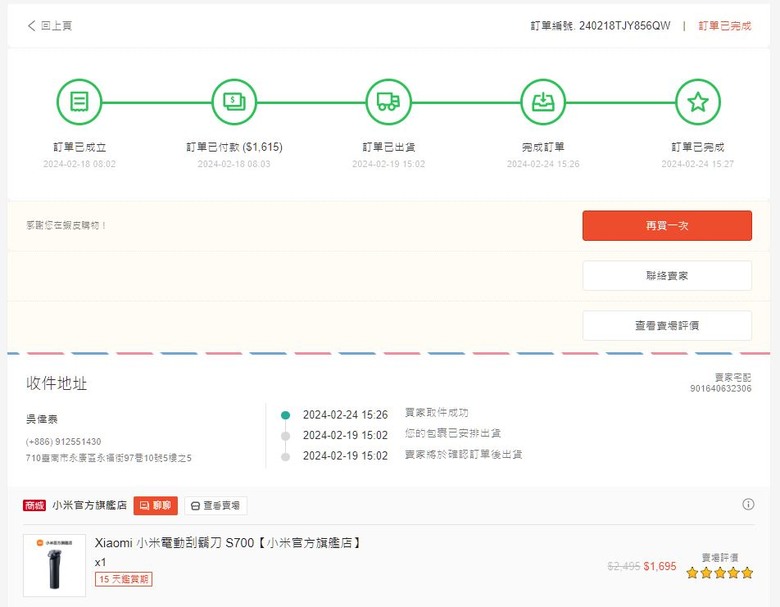The image size is (780, 607).
Task: Go back via the 回上頁 arrow
Action: pos(49,25)
